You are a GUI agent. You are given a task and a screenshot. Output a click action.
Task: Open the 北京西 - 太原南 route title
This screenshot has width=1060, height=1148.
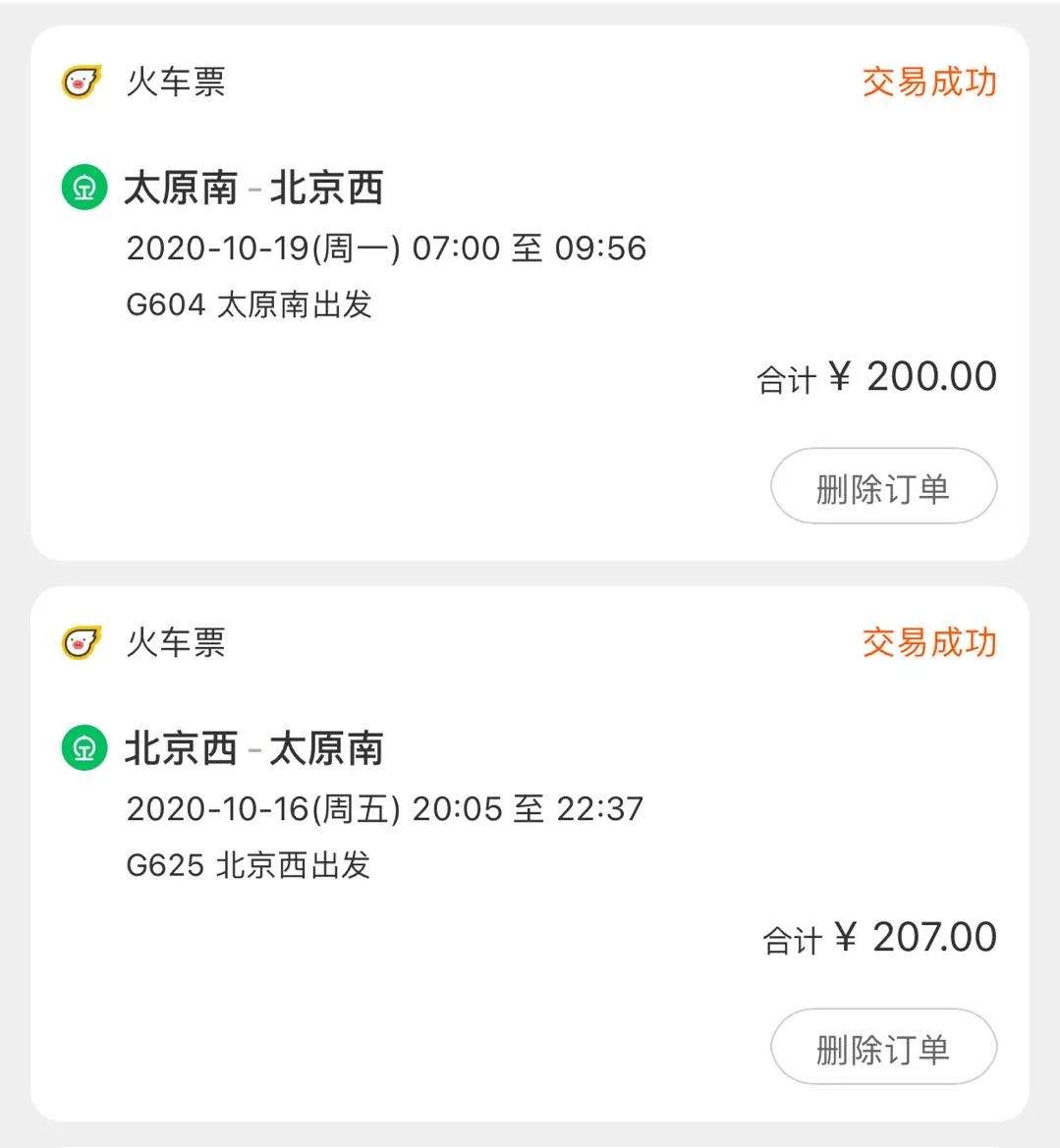pyautogui.click(x=253, y=748)
